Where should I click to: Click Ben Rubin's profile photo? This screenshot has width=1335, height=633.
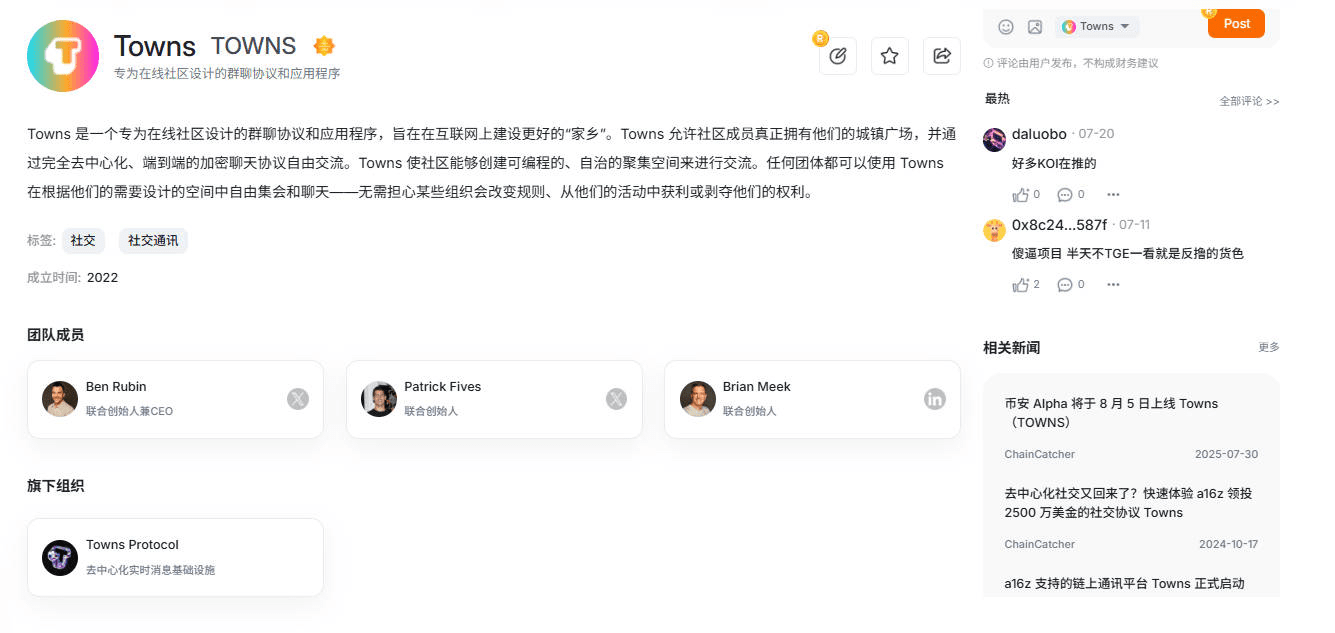pyautogui.click(x=60, y=399)
